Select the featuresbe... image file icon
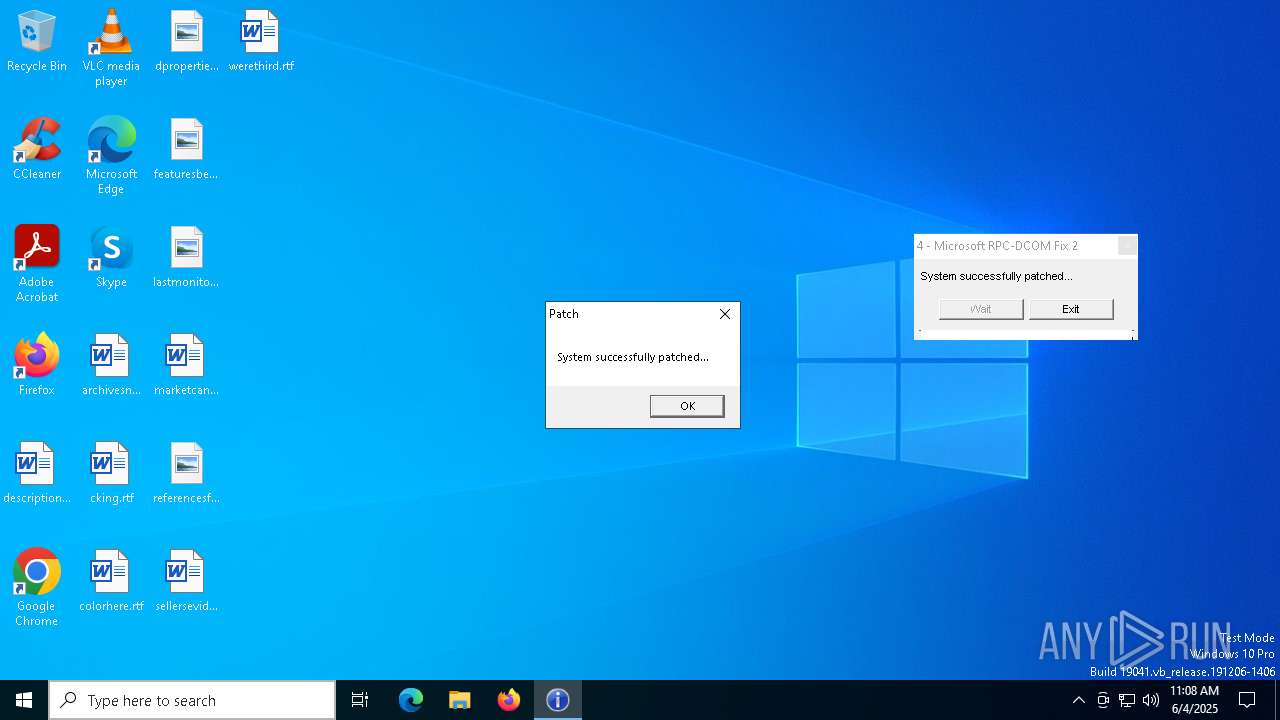Image resolution: width=1280 pixels, height=720 pixels. tap(187, 150)
